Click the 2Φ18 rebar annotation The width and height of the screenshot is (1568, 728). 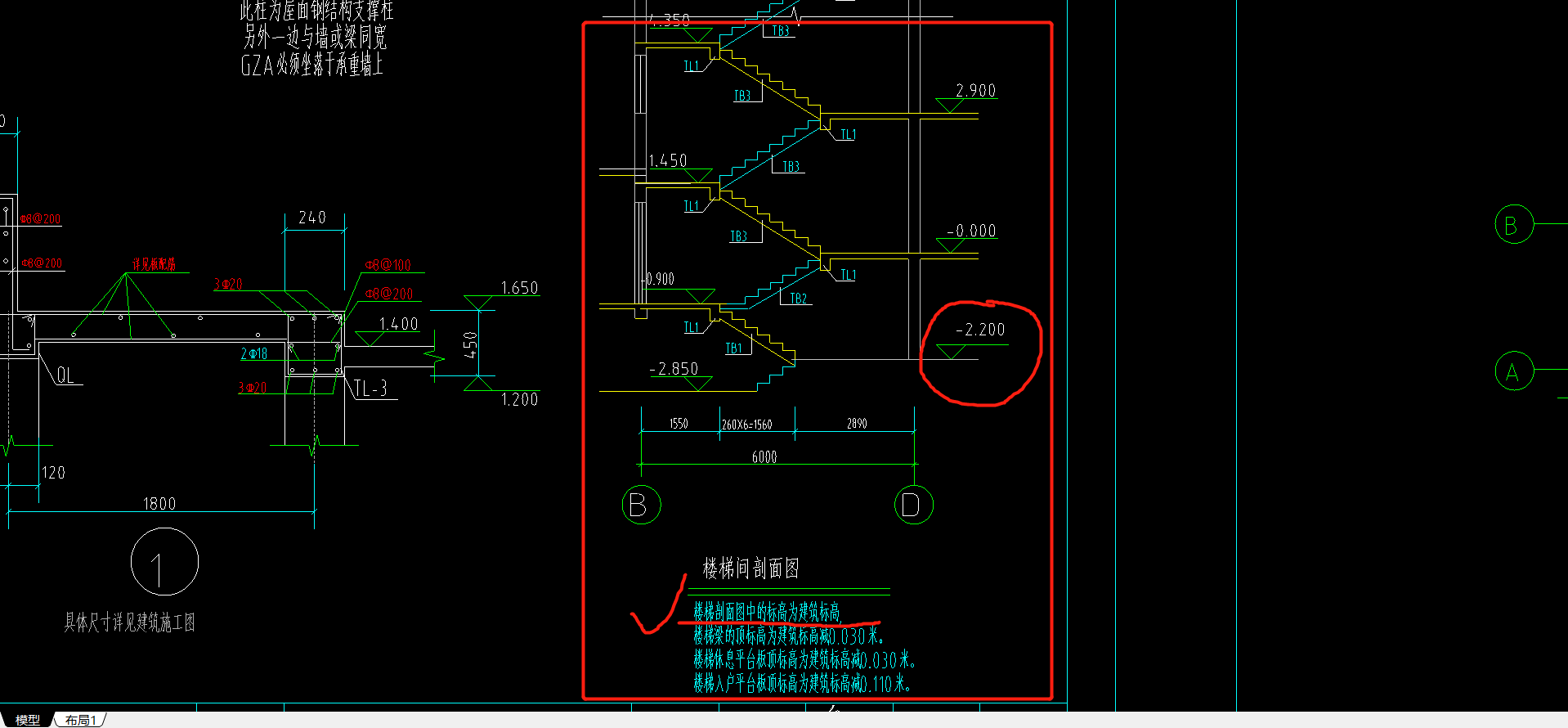(x=254, y=354)
